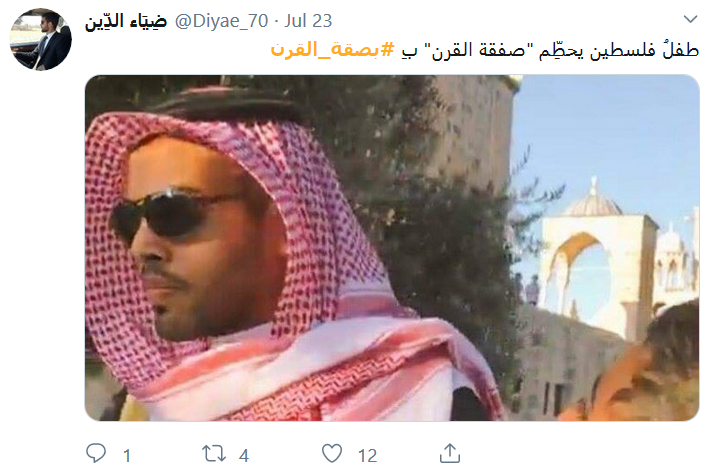710x467 pixels.
Task: Open the share upload arrow icon
Action: click(450, 453)
